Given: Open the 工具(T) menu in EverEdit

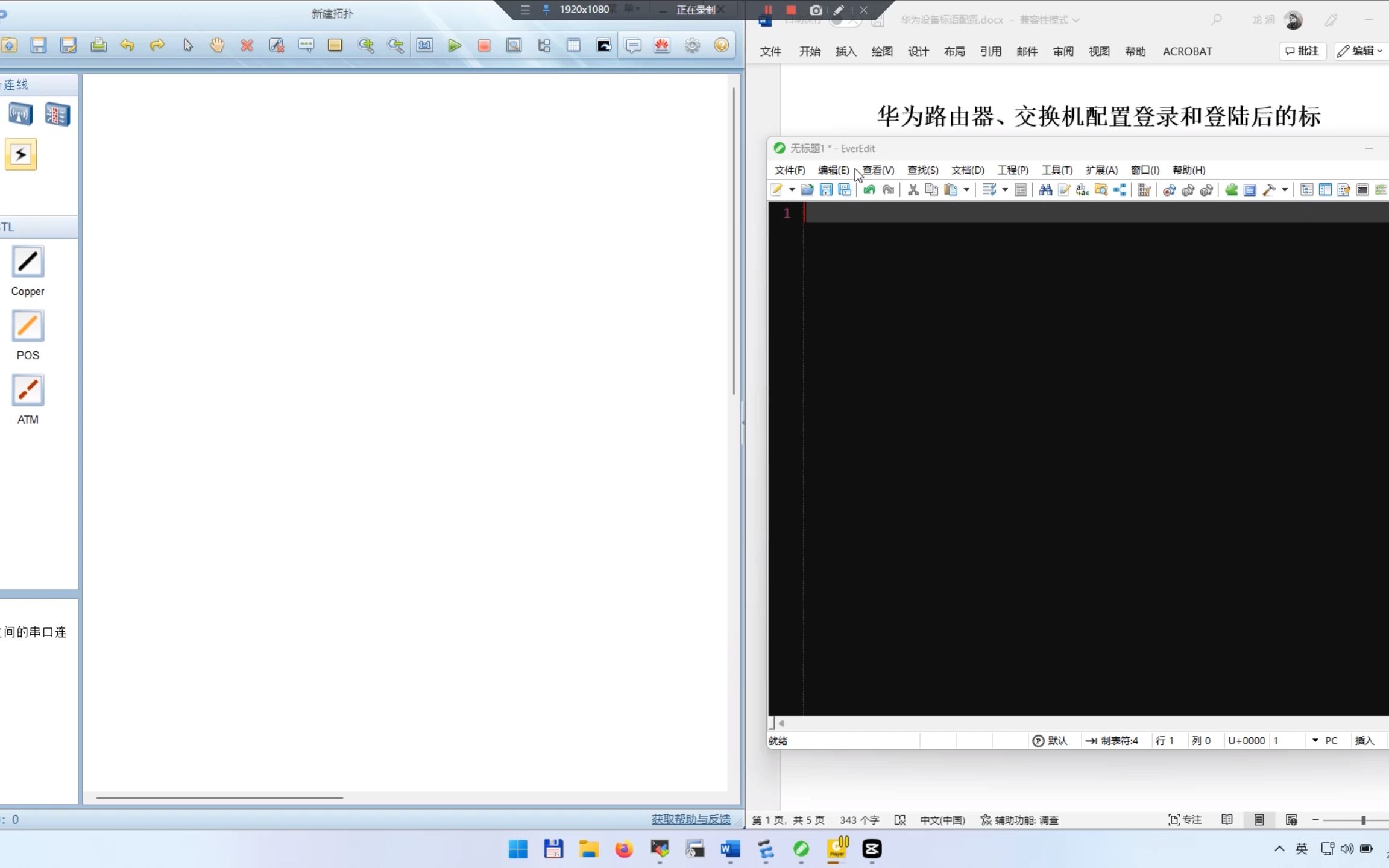Looking at the screenshot, I should tap(1057, 170).
